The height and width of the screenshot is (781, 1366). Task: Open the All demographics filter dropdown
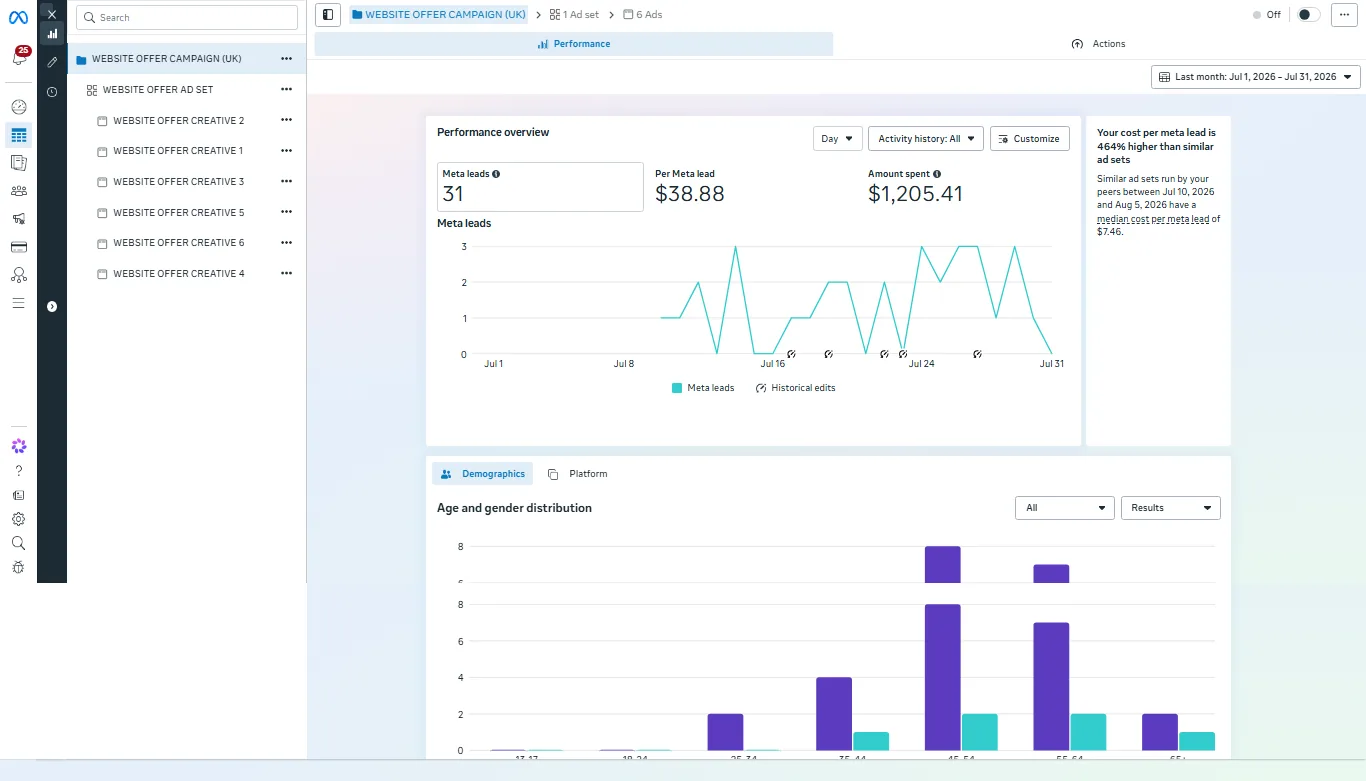1065,508
